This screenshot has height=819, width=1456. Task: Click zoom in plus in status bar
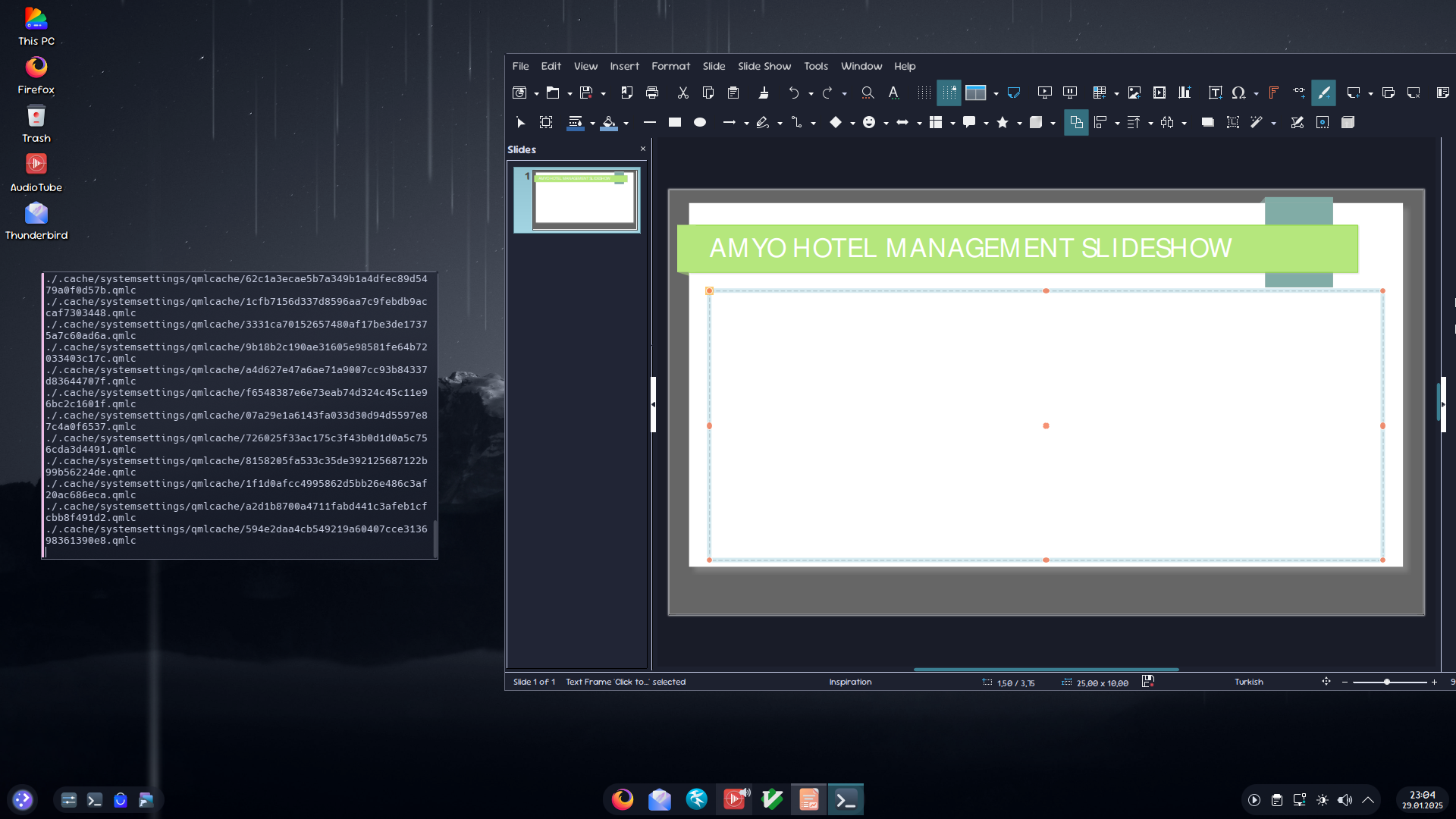pyautogui.click(x=1434, y=682)
